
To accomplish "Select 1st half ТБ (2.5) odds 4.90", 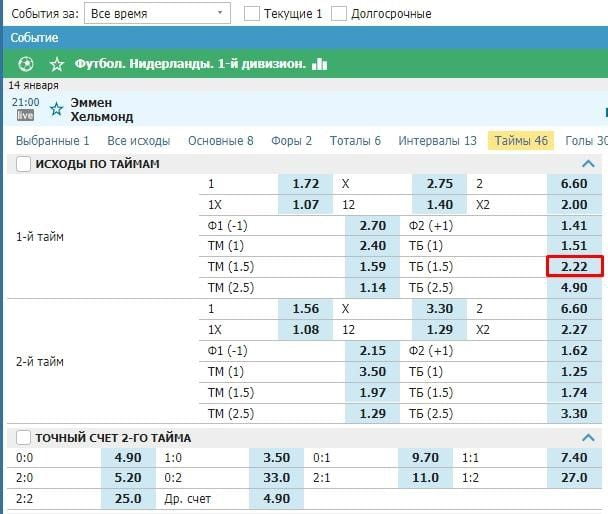I will tap(574, 288).
